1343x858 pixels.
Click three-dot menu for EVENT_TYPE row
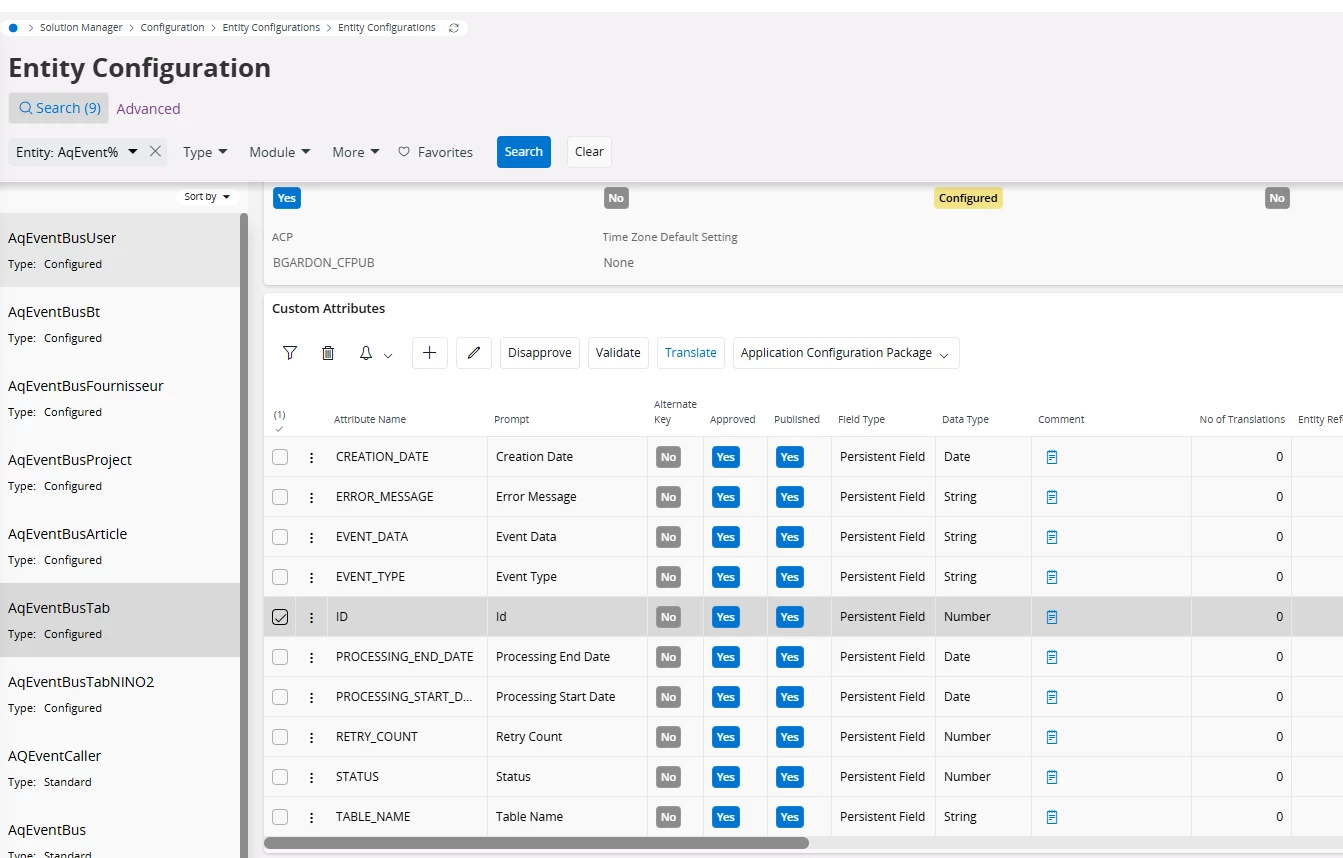click(x=311, y=577)
